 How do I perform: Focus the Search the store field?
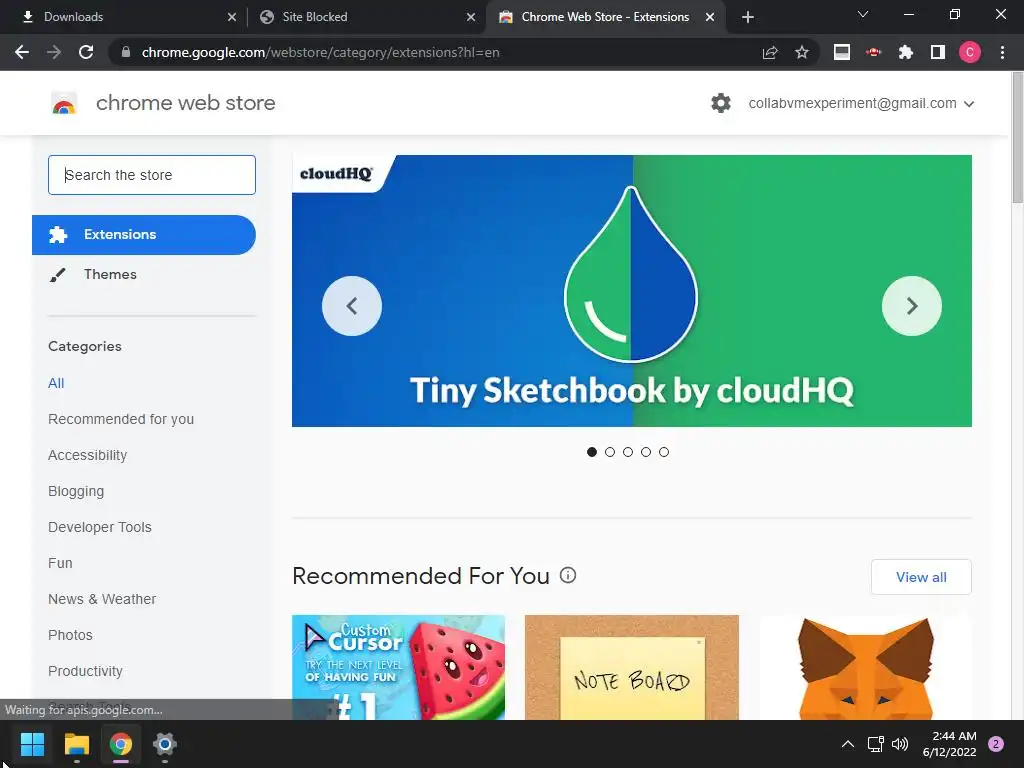coord(152,175)
